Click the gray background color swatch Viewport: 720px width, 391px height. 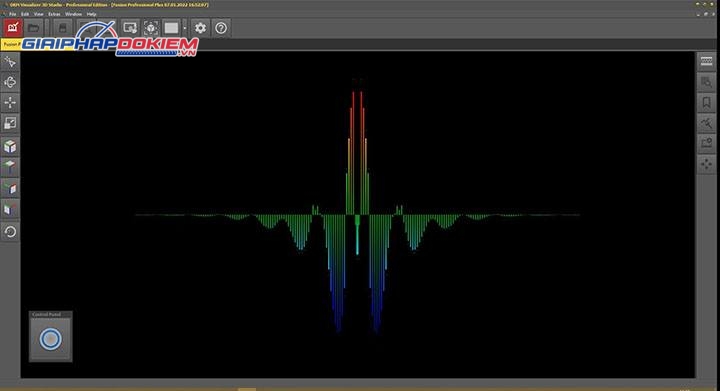click(x=171, y=28)
